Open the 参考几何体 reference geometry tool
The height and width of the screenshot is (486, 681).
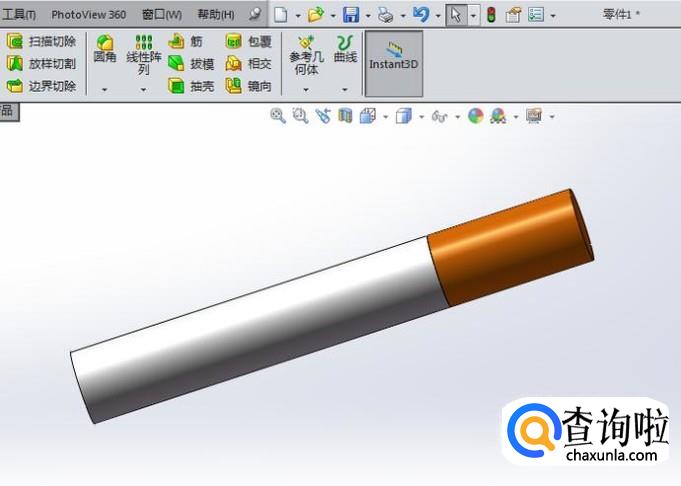pos(306,54)
